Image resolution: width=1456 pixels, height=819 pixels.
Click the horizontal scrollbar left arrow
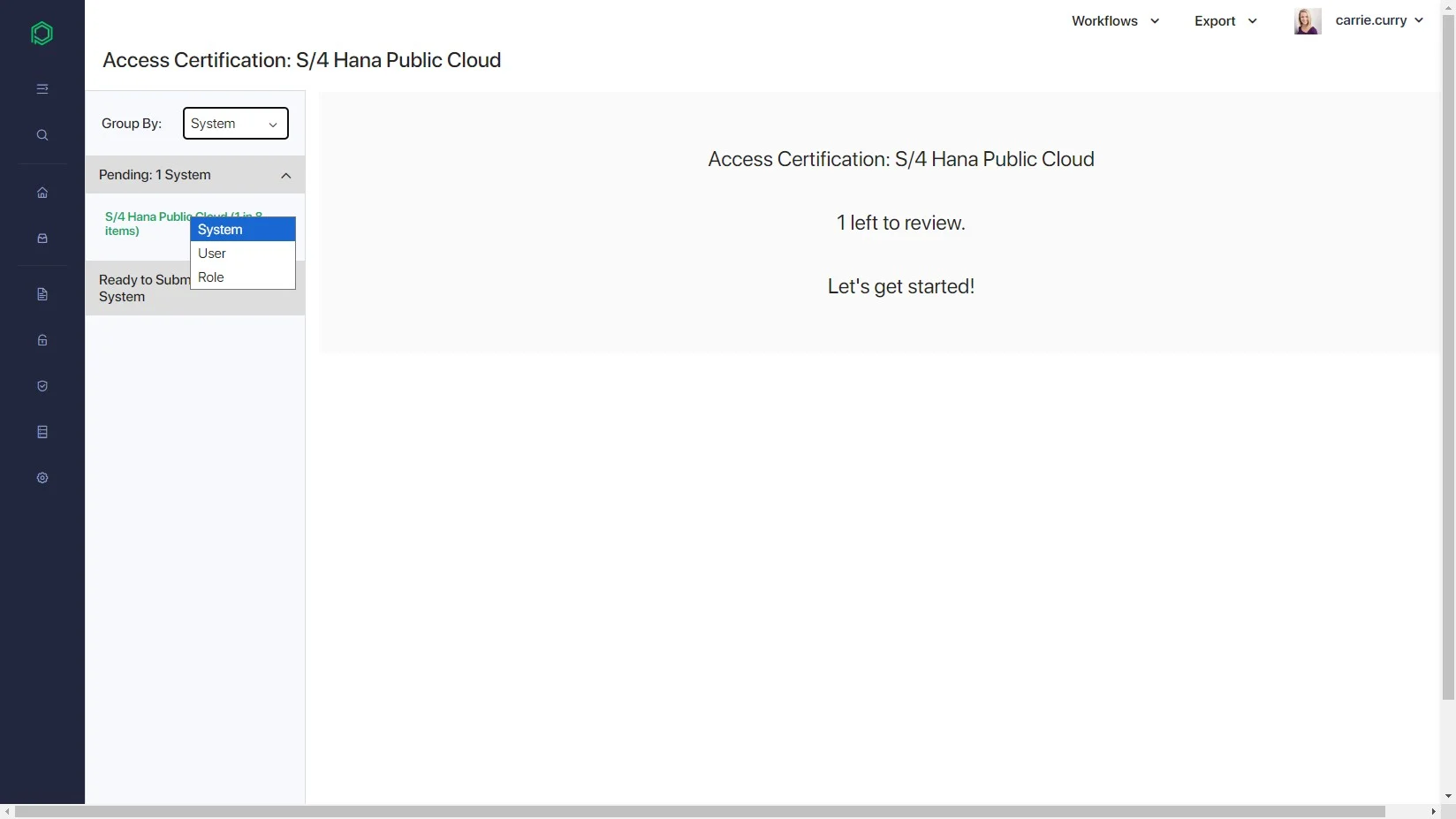pos(7,811)
